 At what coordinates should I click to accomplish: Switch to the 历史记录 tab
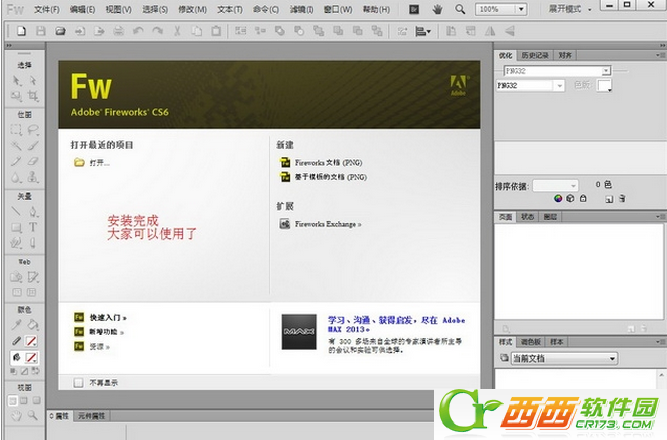tap(535, 55)
